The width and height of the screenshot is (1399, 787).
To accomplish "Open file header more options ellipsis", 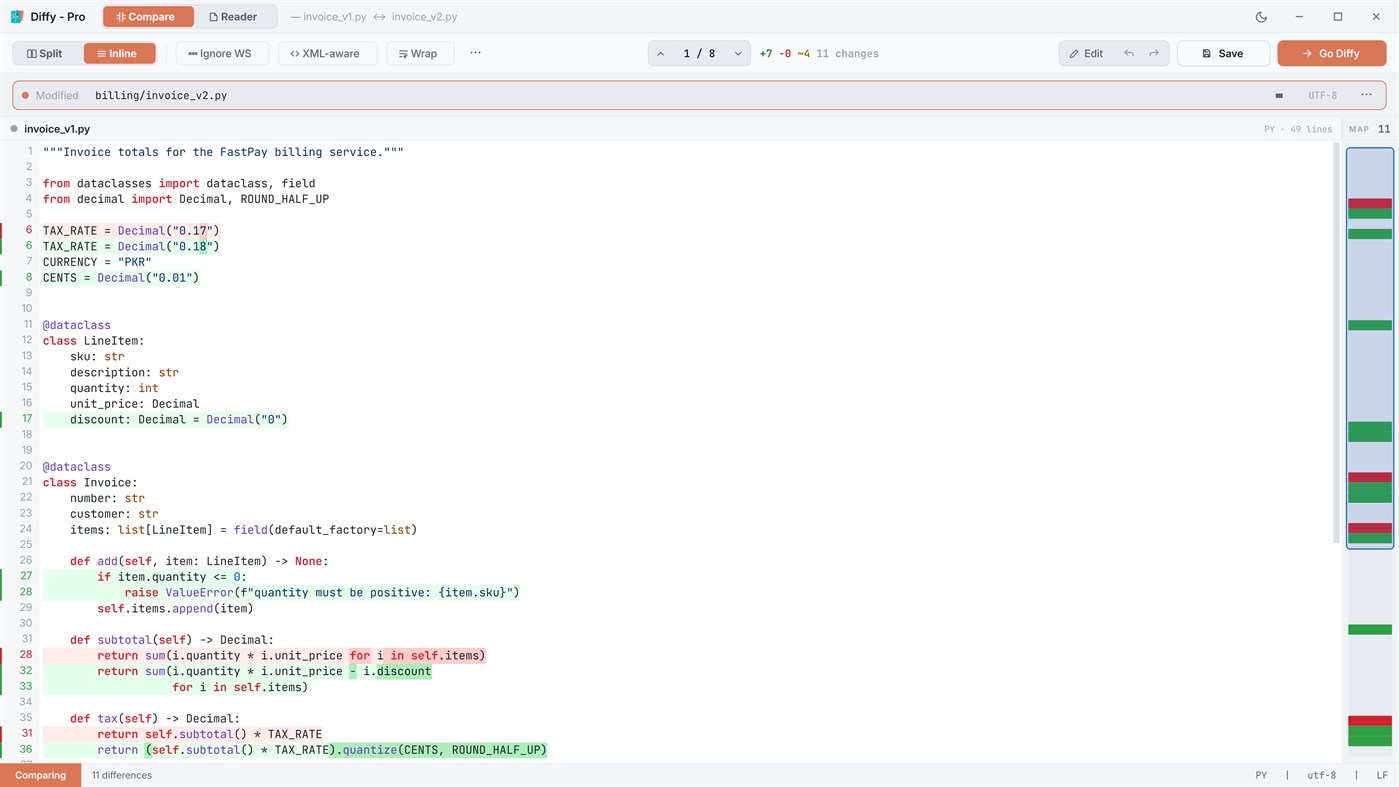I will (1366, 95).
